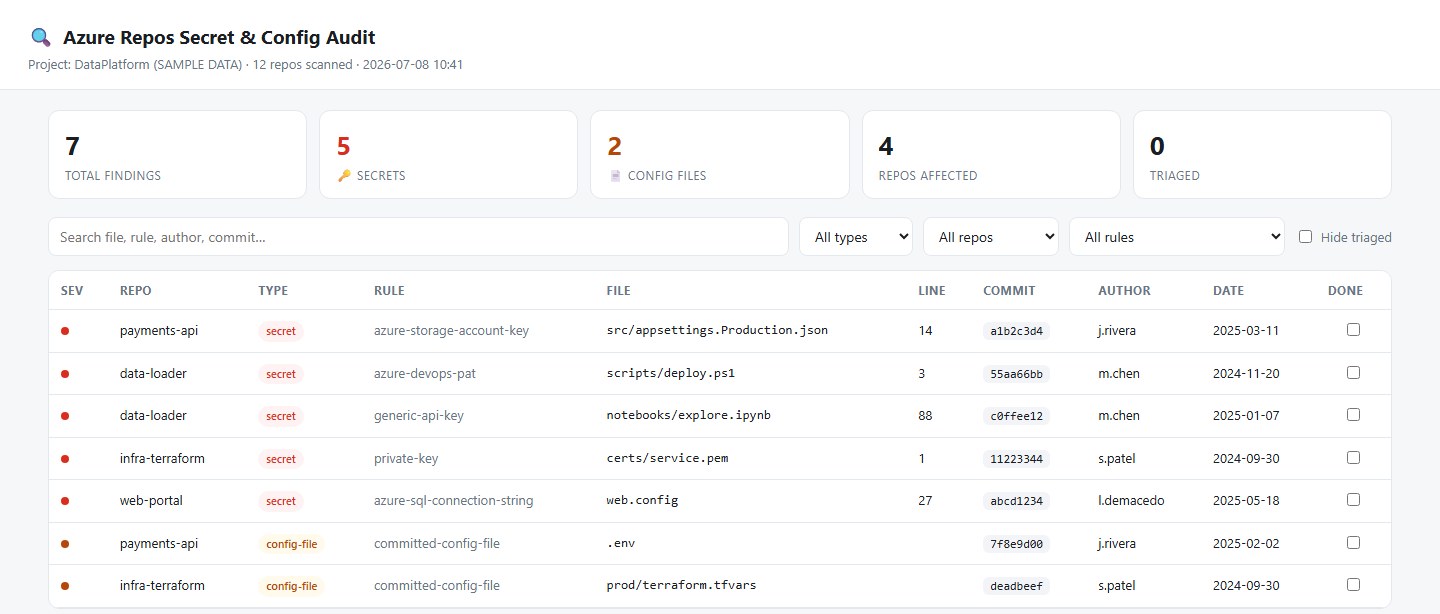Click file src/appsettings.Production.json
The height and width of the screenshot is (614, 1440).
[717, 330]
